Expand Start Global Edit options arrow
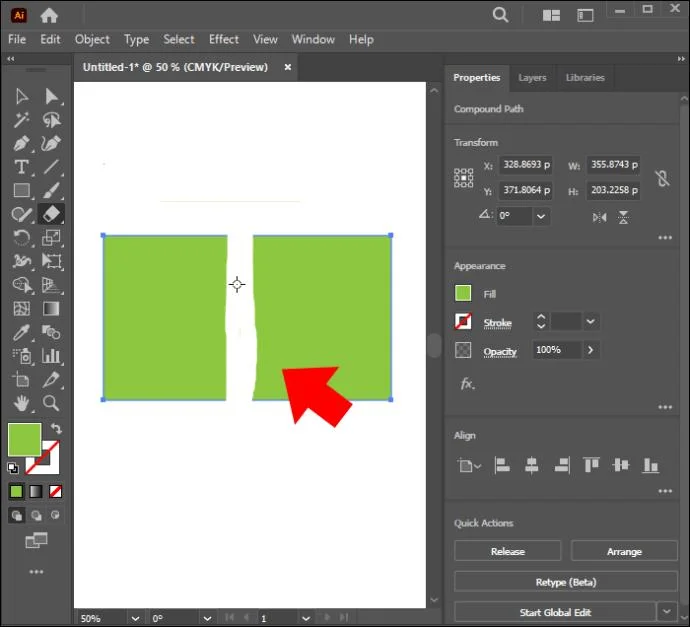This screenshot has width=690, height=627. (667, 612)
